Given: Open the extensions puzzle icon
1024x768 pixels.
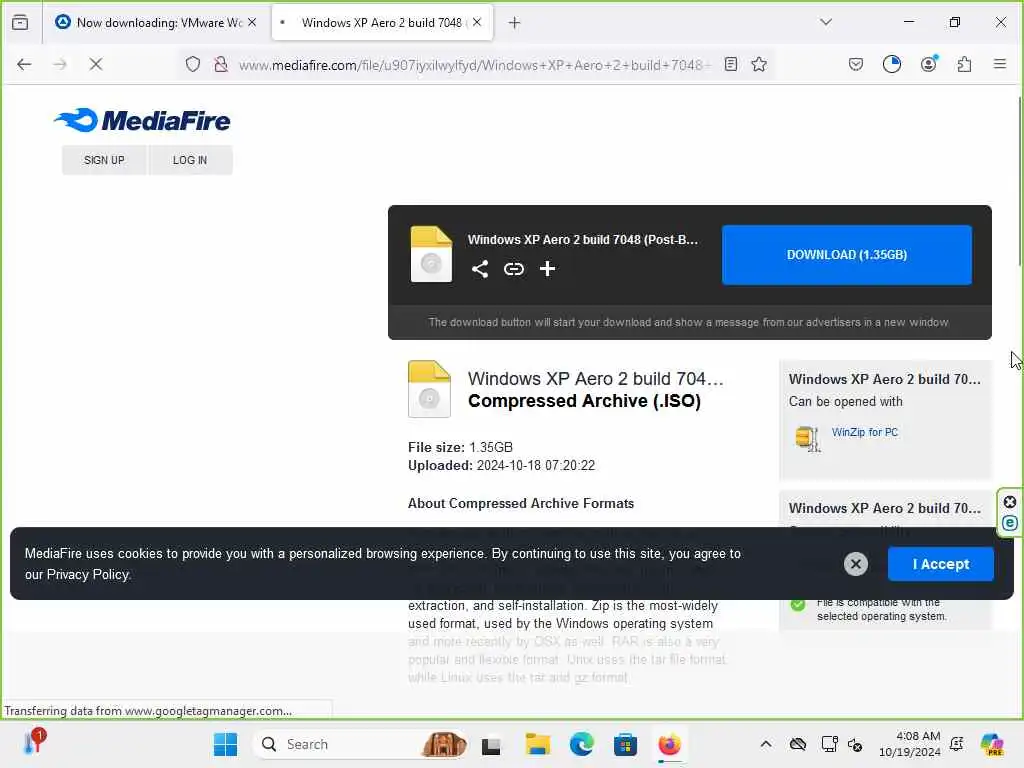Looking at the screenshot, I should tap(965, 64).
